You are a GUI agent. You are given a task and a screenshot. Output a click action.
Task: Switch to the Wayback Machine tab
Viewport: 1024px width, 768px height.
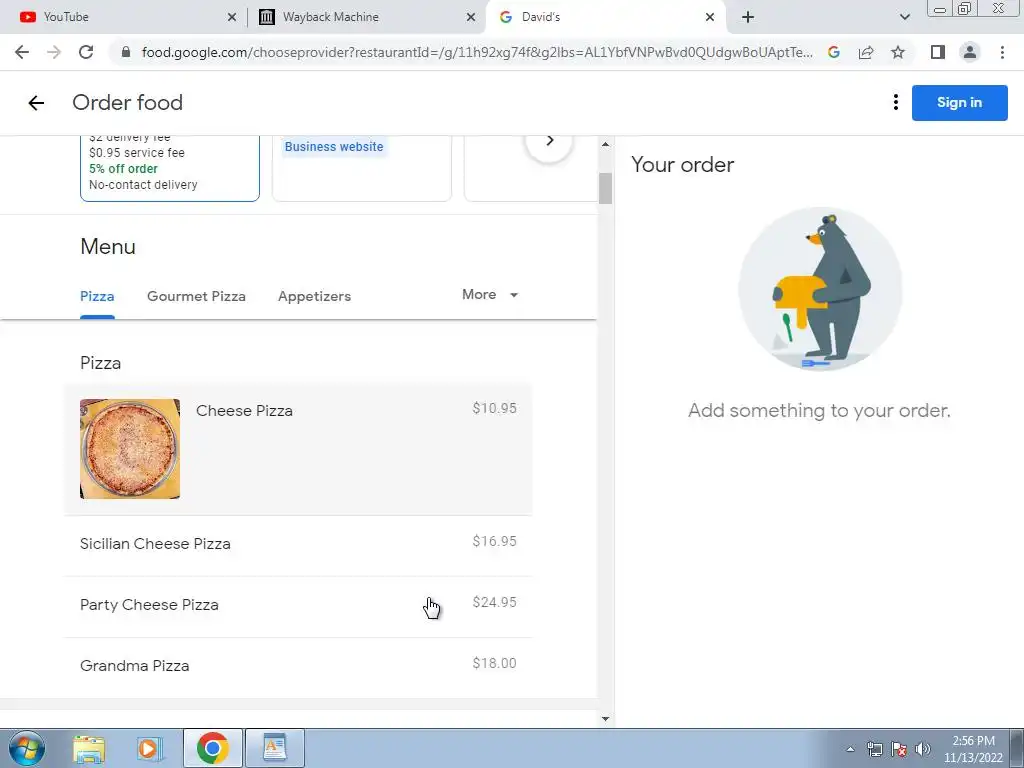[x=368, y=17]
